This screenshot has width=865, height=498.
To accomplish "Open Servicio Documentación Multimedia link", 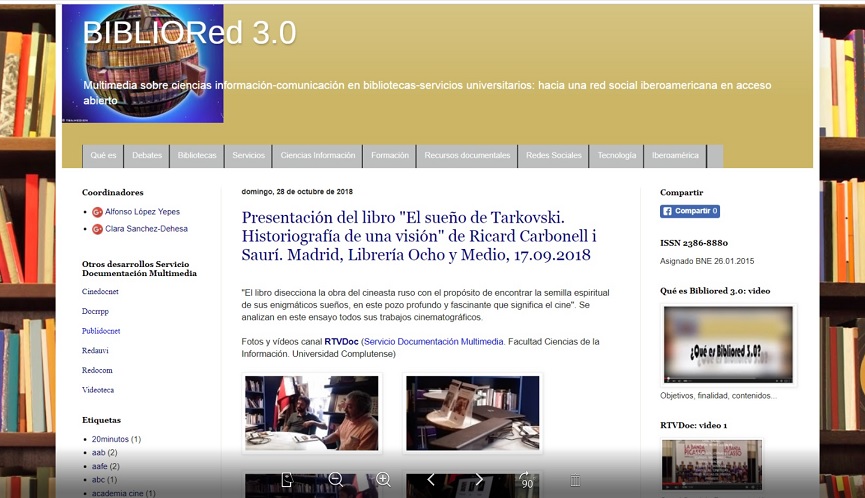I will pyautogui.click(x=434, y=342).
